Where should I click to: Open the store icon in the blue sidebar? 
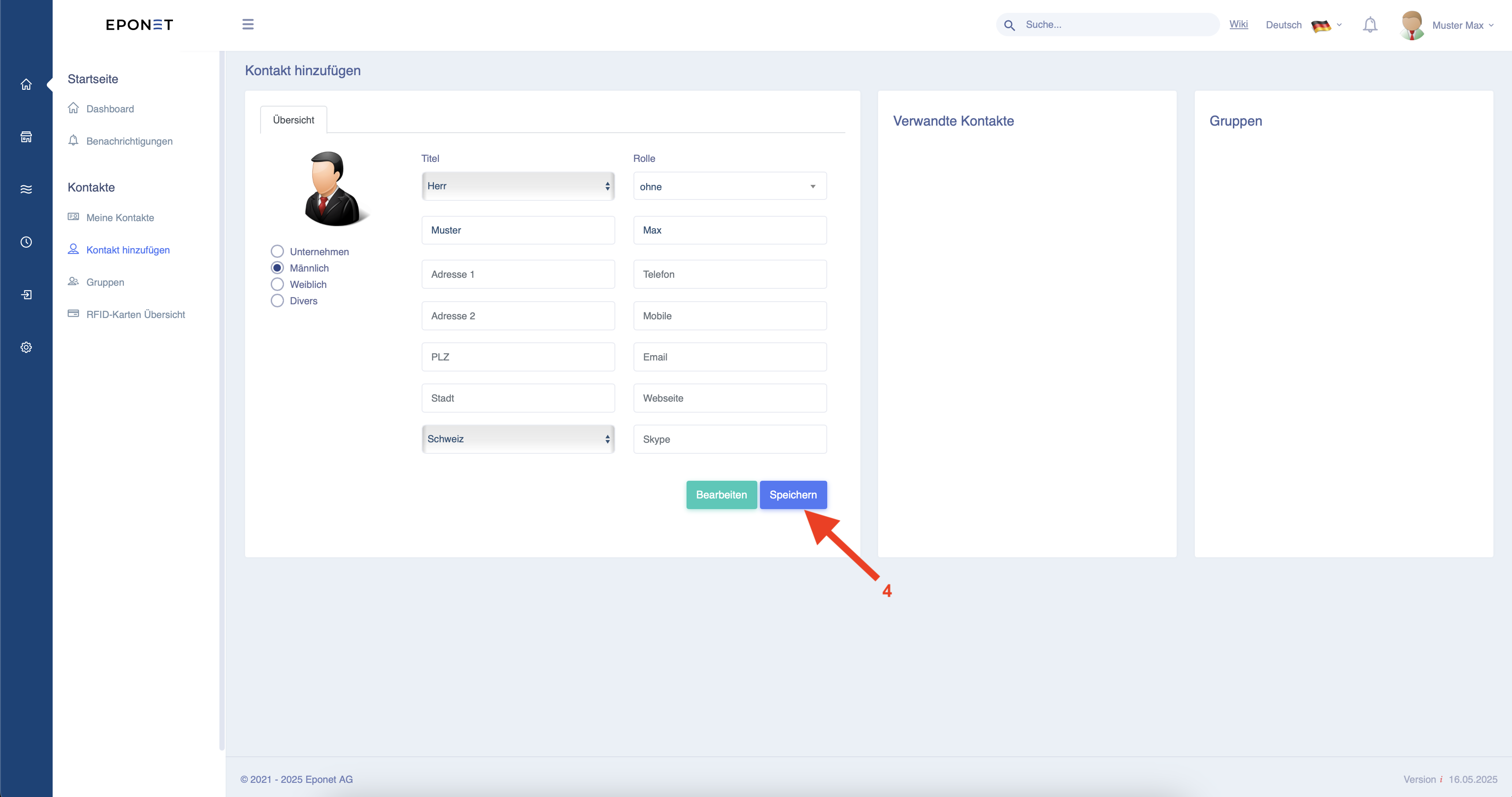click(26, 137)
